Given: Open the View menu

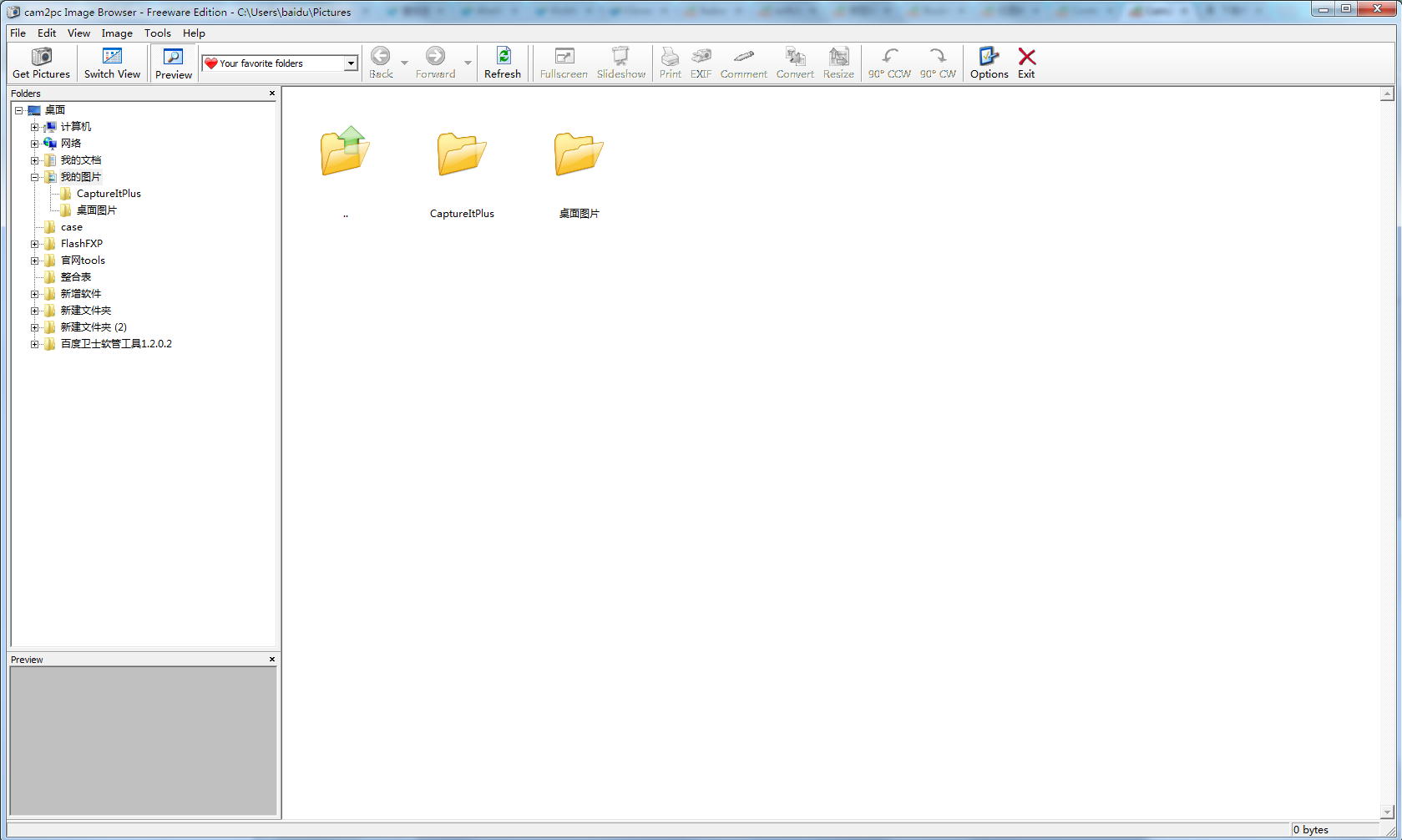Looking at the screenshot, I should [x=78, y=33].
